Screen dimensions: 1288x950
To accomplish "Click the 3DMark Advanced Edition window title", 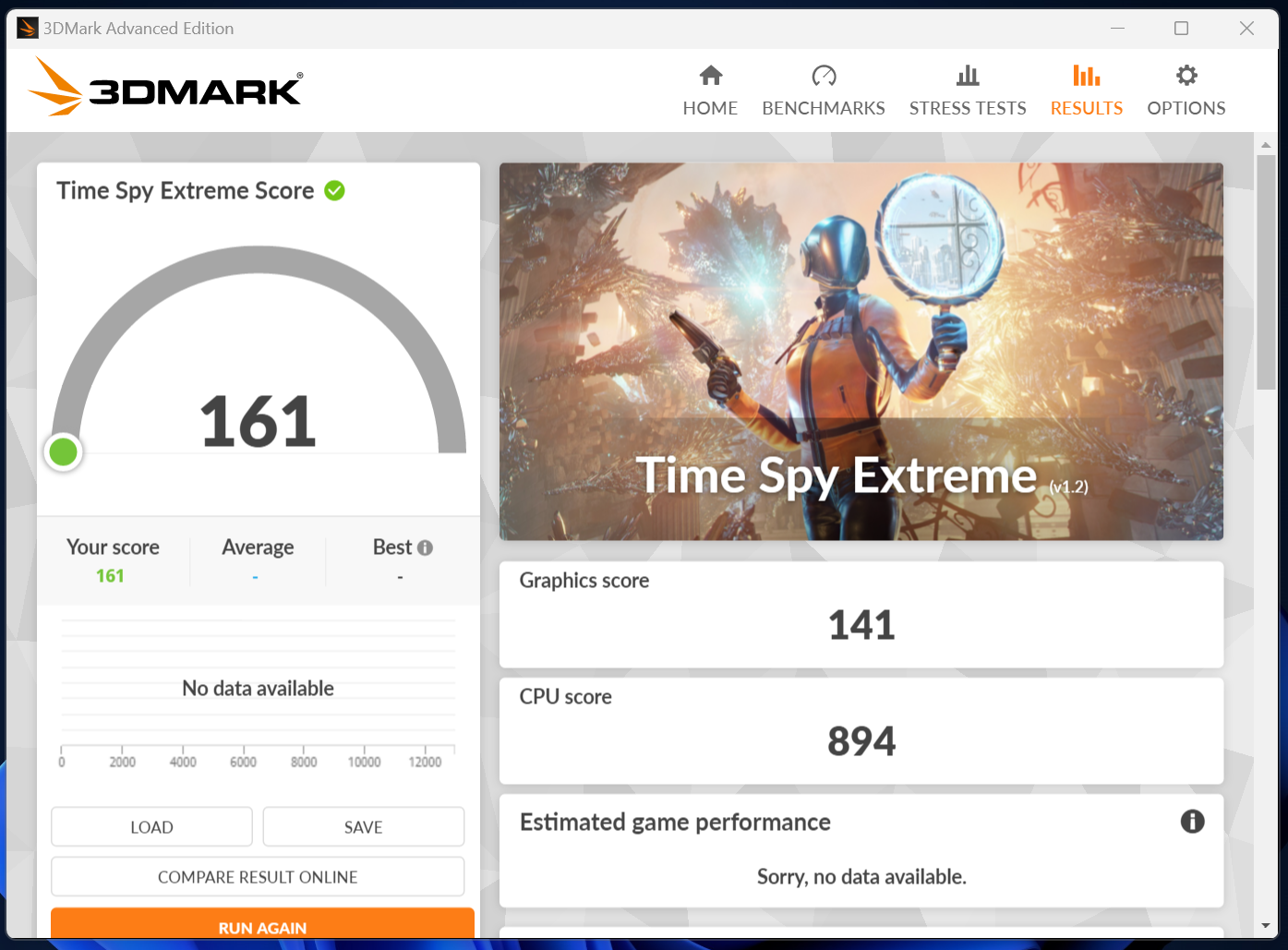I will click(138, 29).
